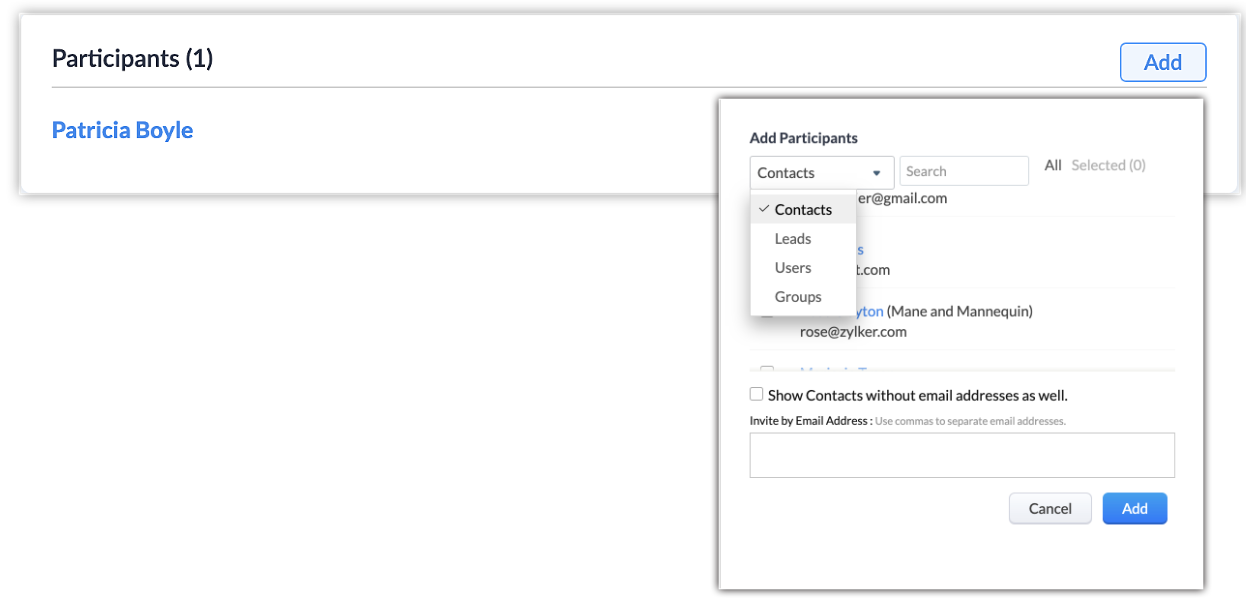Tick the partially visible checkbox below rose@zylker.com

point(767,371)
